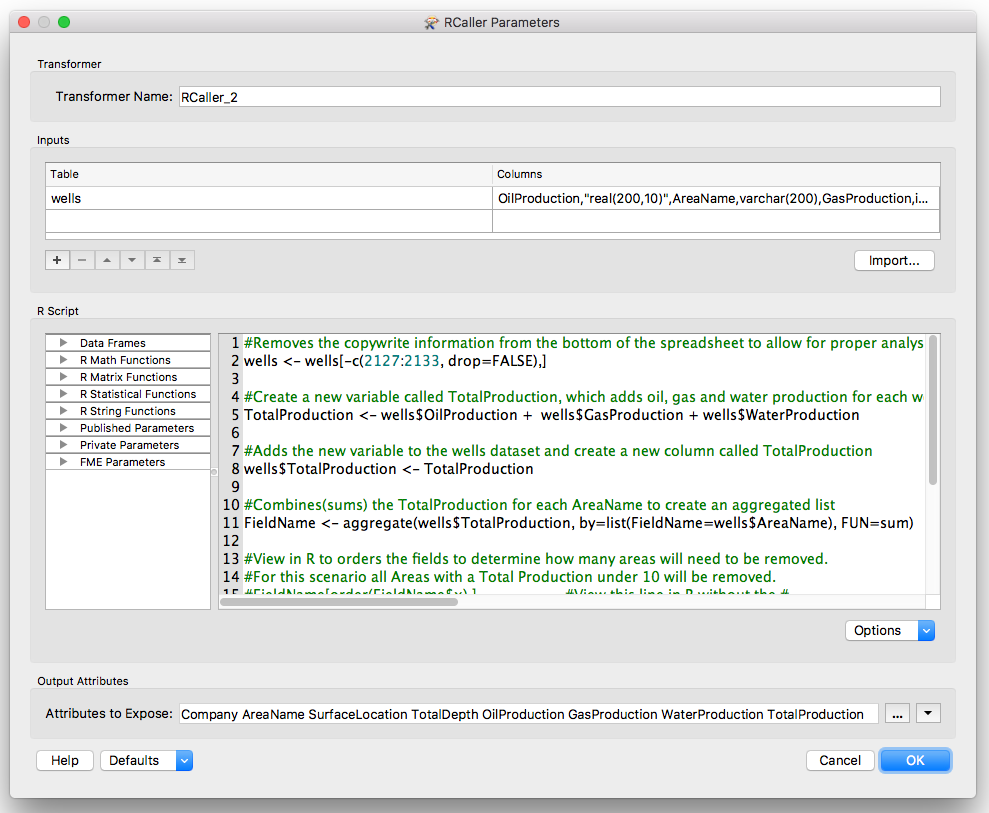Click the Table column header

[x=269, y=174]
